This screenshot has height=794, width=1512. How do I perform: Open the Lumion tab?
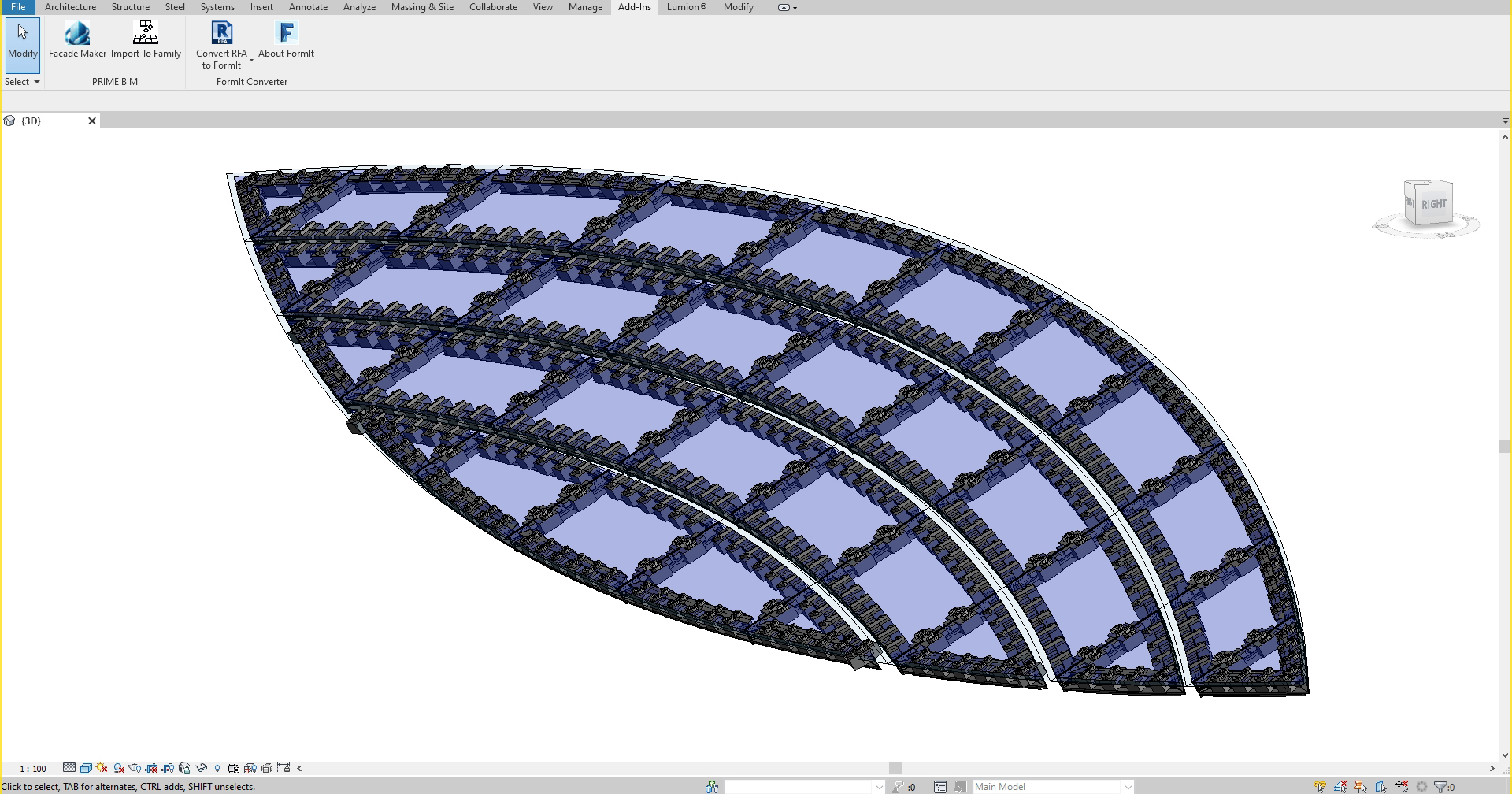687,7
